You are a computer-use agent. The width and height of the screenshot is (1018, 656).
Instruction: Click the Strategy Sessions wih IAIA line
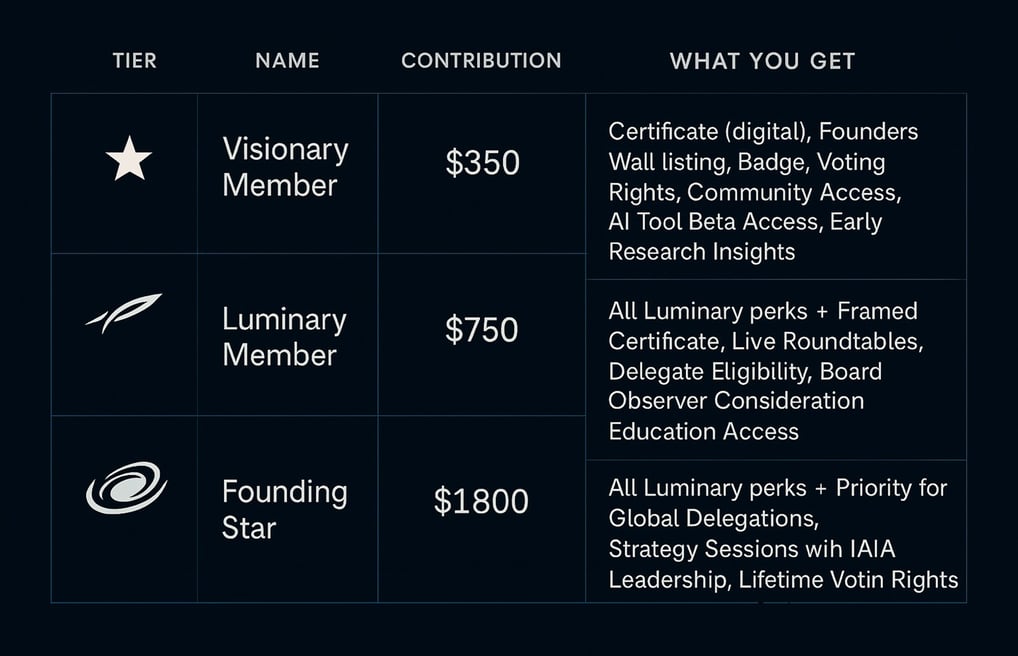[752, 549]
